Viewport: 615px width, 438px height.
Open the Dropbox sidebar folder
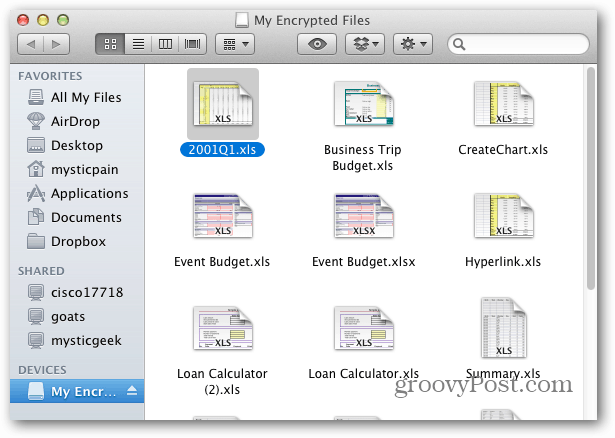tap(77, 241)
